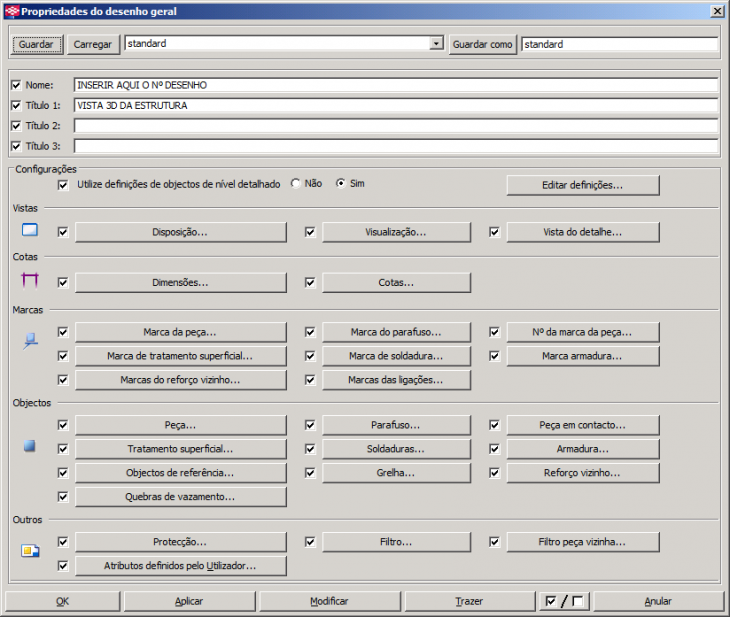Open Marcas das ligações settings
The width and height of the screenshot is (730, 617).
click(396, 380)
